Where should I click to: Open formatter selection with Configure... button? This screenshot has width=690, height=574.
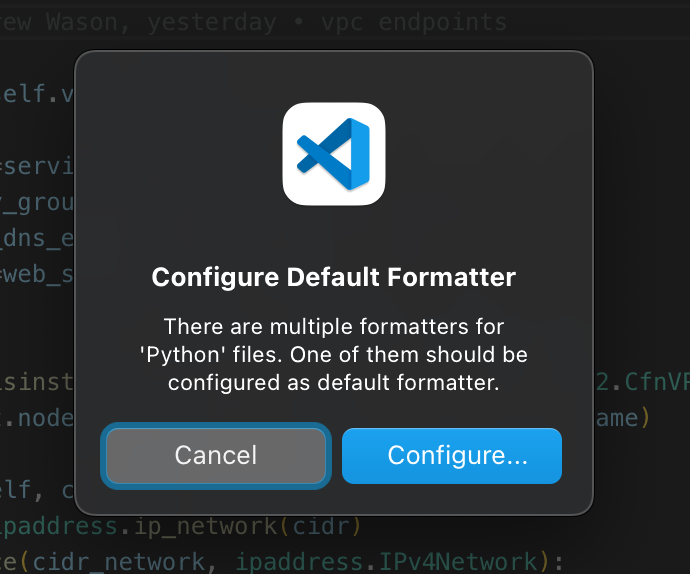(x=452, y=456)
